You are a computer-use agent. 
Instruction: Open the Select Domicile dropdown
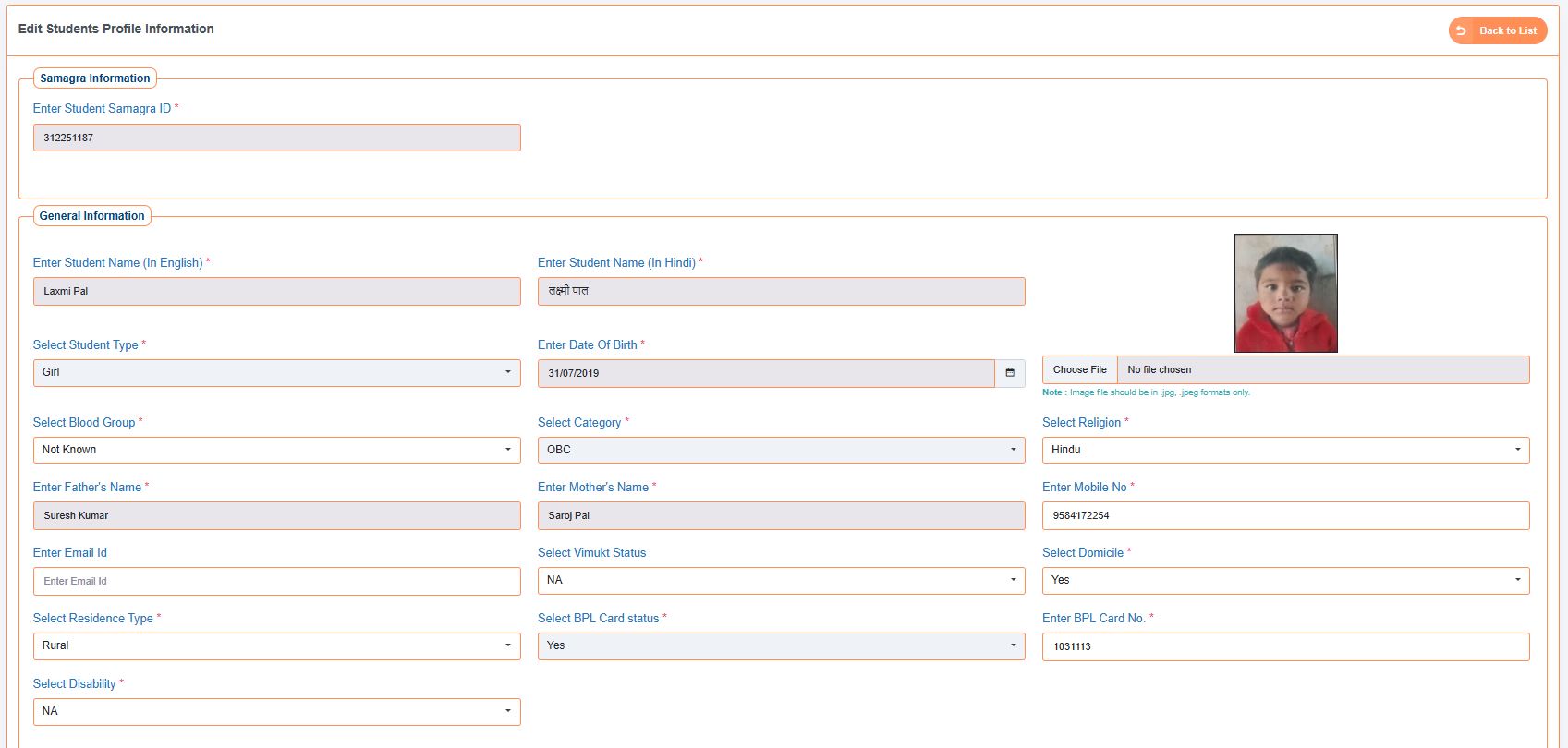pos(1285,580)
